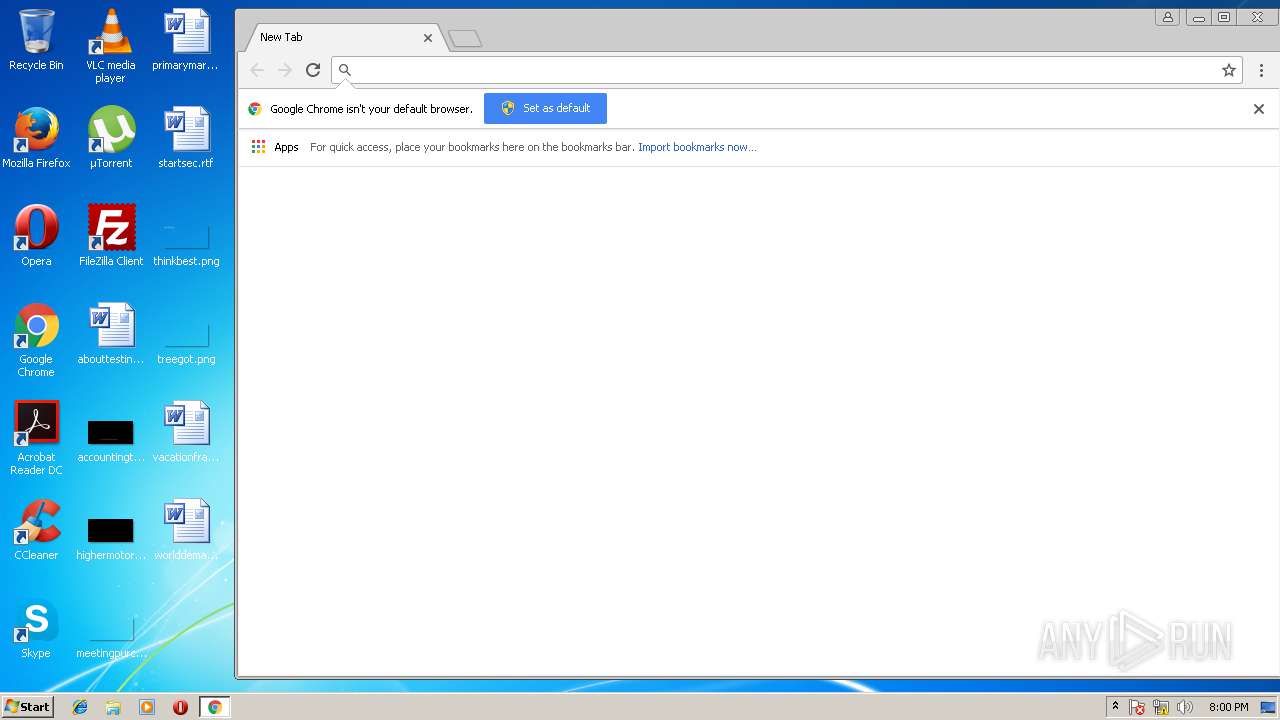Select the accountingt... file icon
The image size is (1280, 720).
[110, 442]
